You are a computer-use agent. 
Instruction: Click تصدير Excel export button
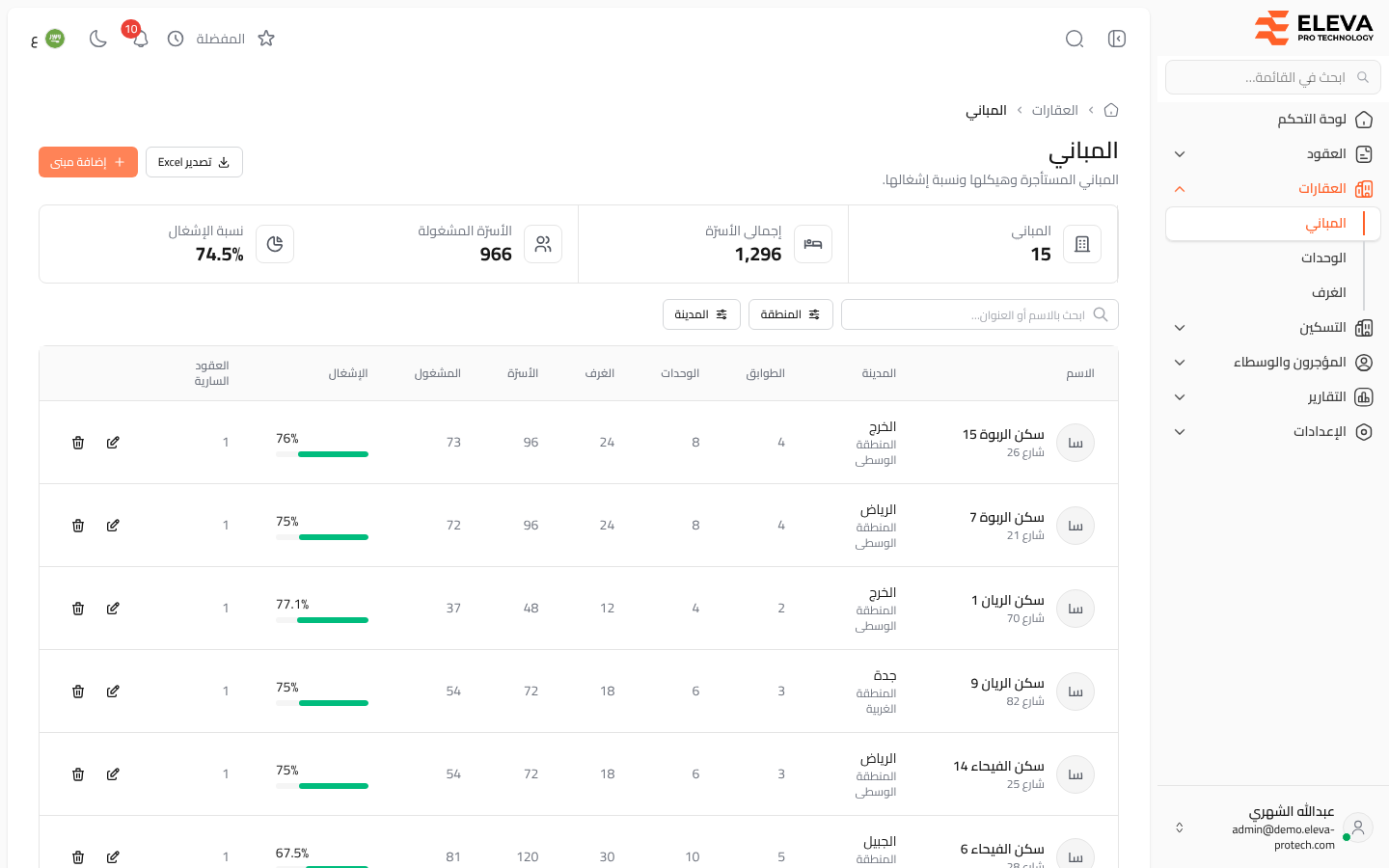194,162
